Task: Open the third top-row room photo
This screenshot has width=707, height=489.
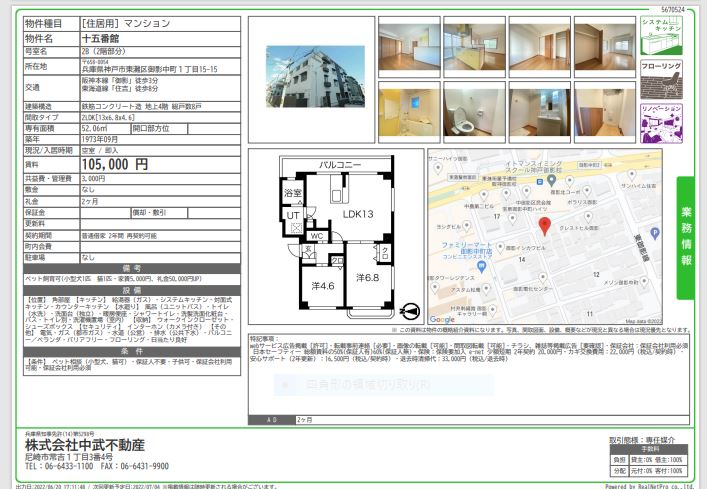Action: [x=540, y=47]
